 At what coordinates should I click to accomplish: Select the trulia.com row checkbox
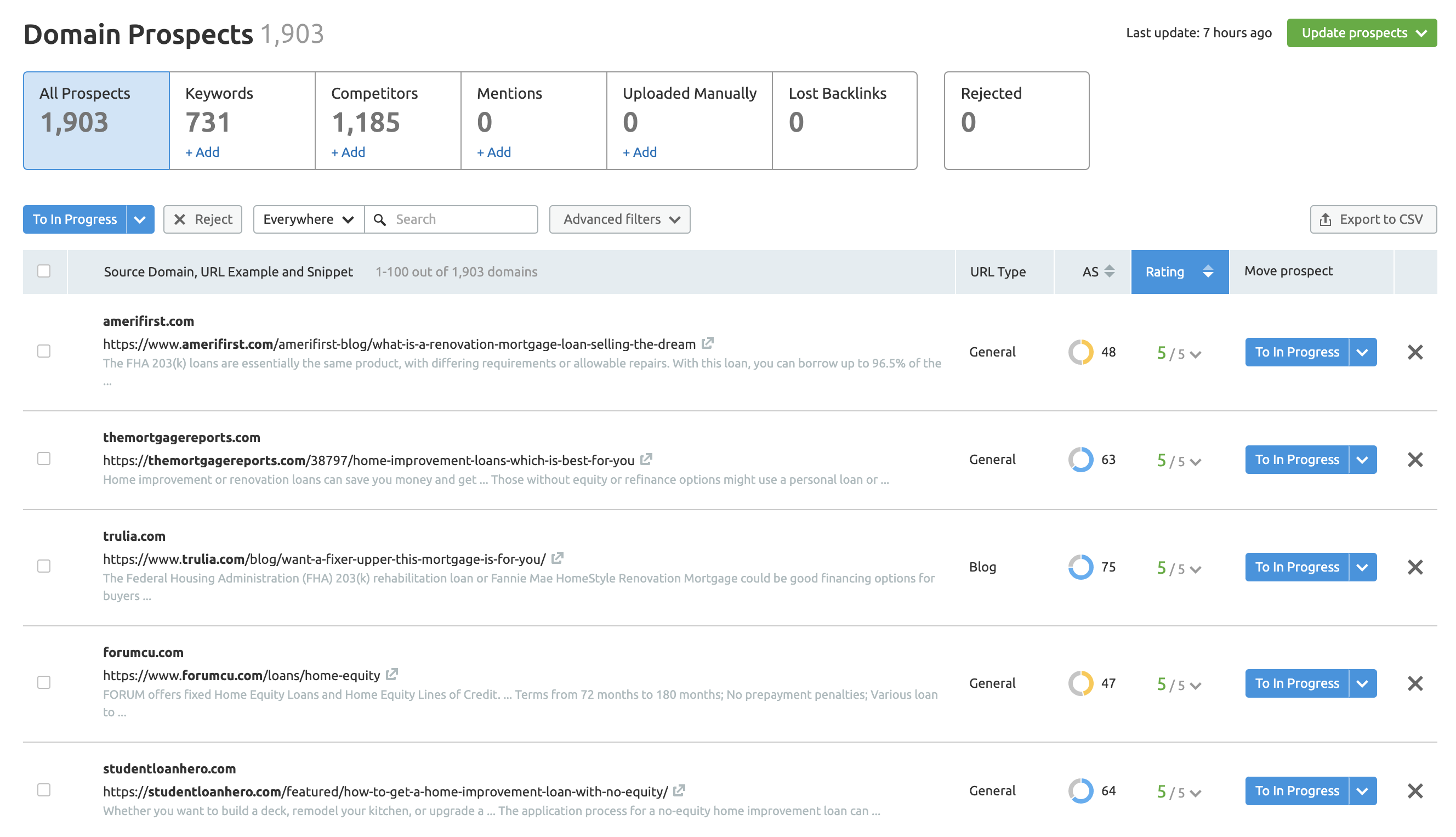[x=44, y=565]
